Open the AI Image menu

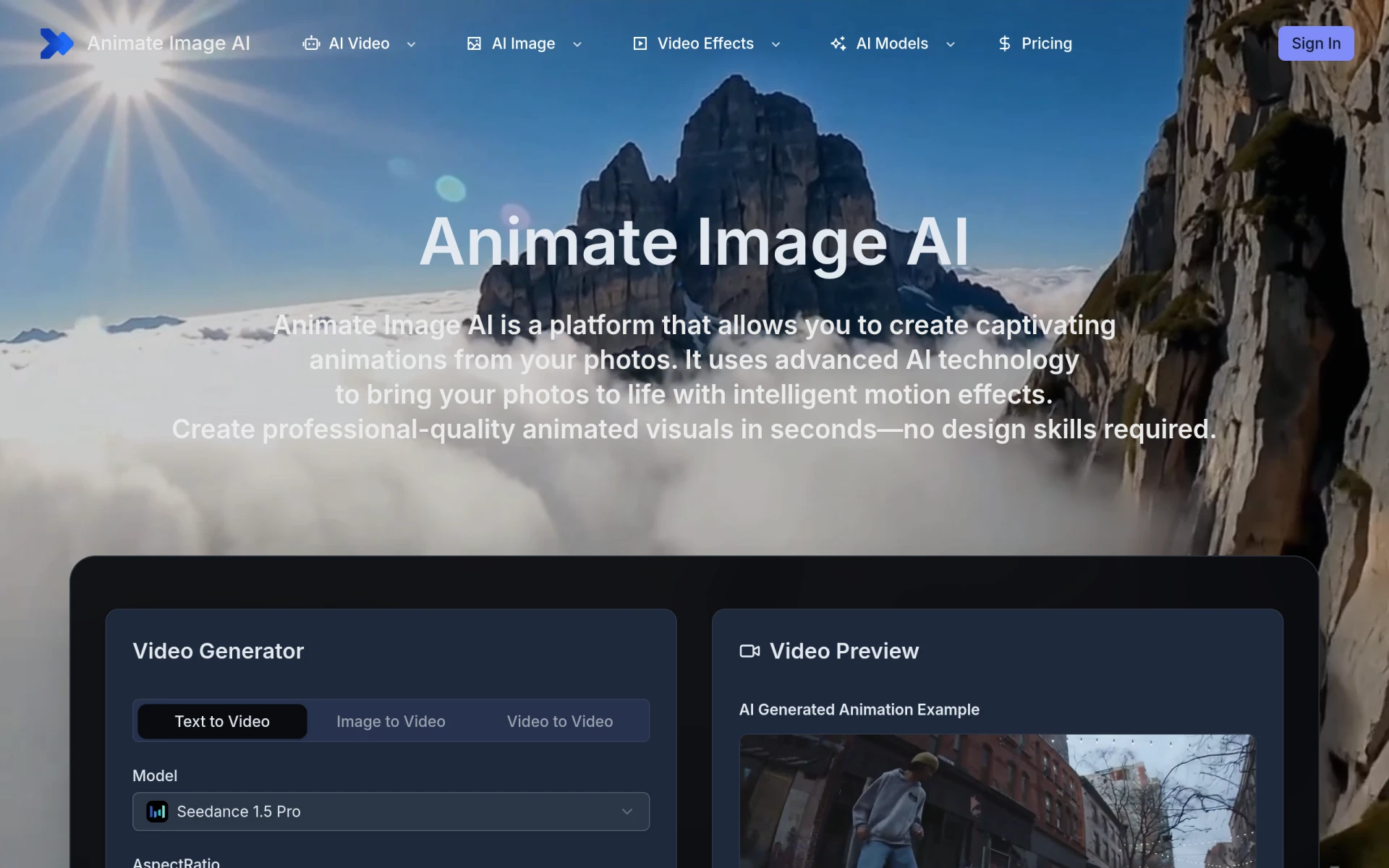[524, 43]
